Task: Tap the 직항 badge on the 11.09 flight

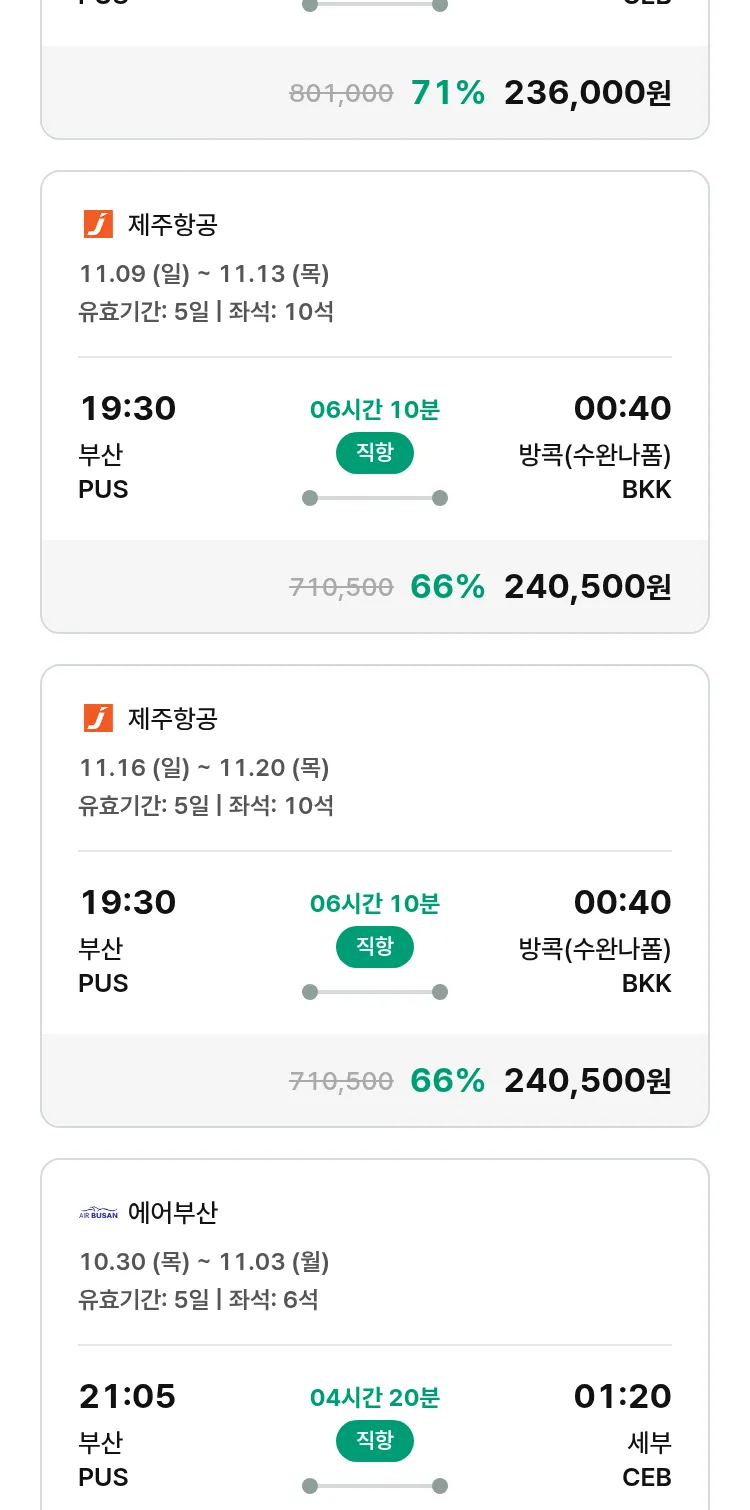Action: point(374,453)
